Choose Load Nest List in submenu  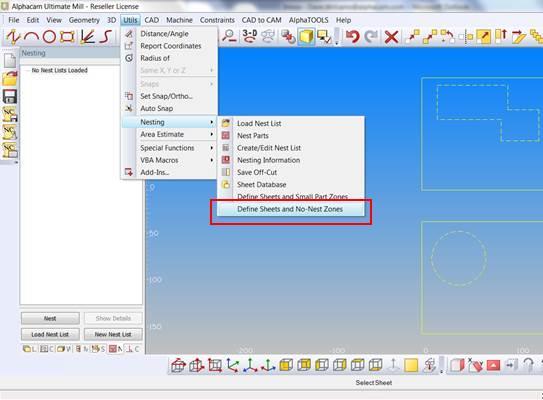click(x=259, y=123)
